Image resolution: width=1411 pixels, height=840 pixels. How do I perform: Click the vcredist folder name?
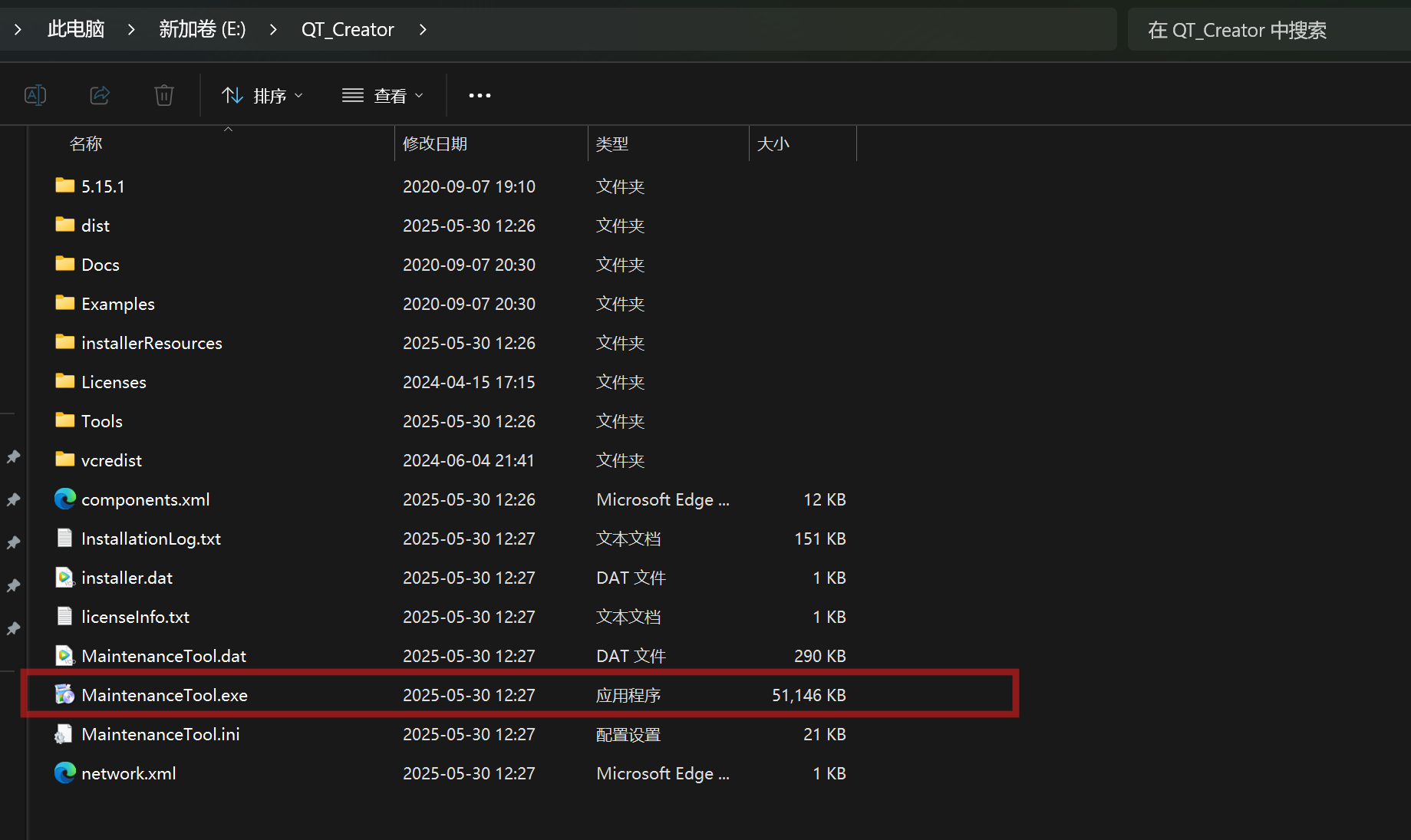pos(112,460)
